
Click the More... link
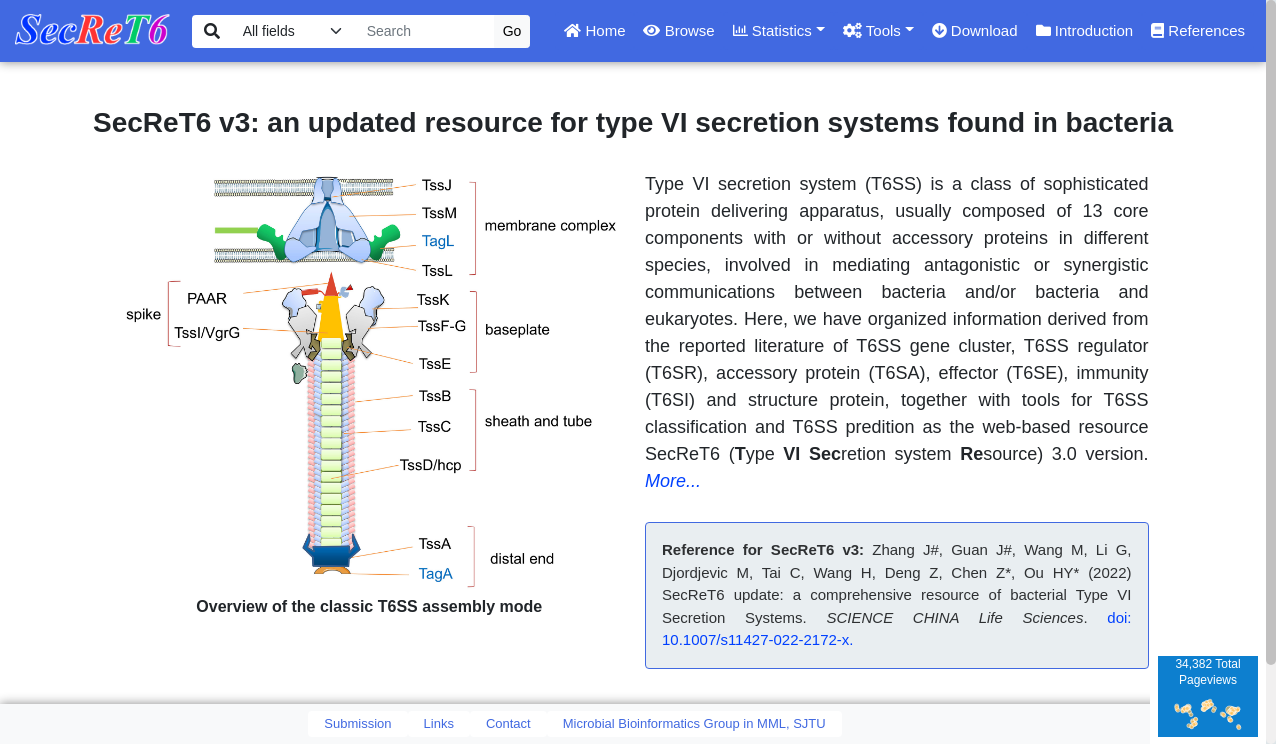(x=672, y=481)
